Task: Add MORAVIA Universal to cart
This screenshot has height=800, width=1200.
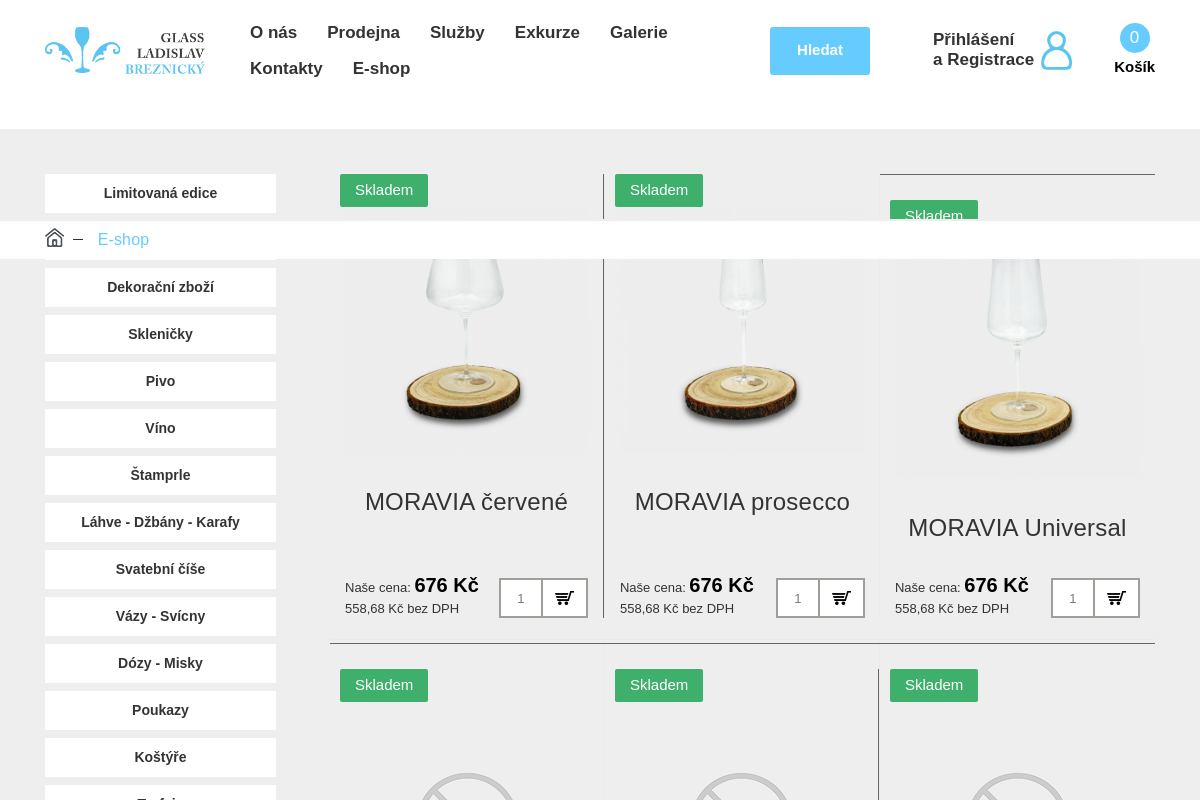Action: tap(1116, 598)
